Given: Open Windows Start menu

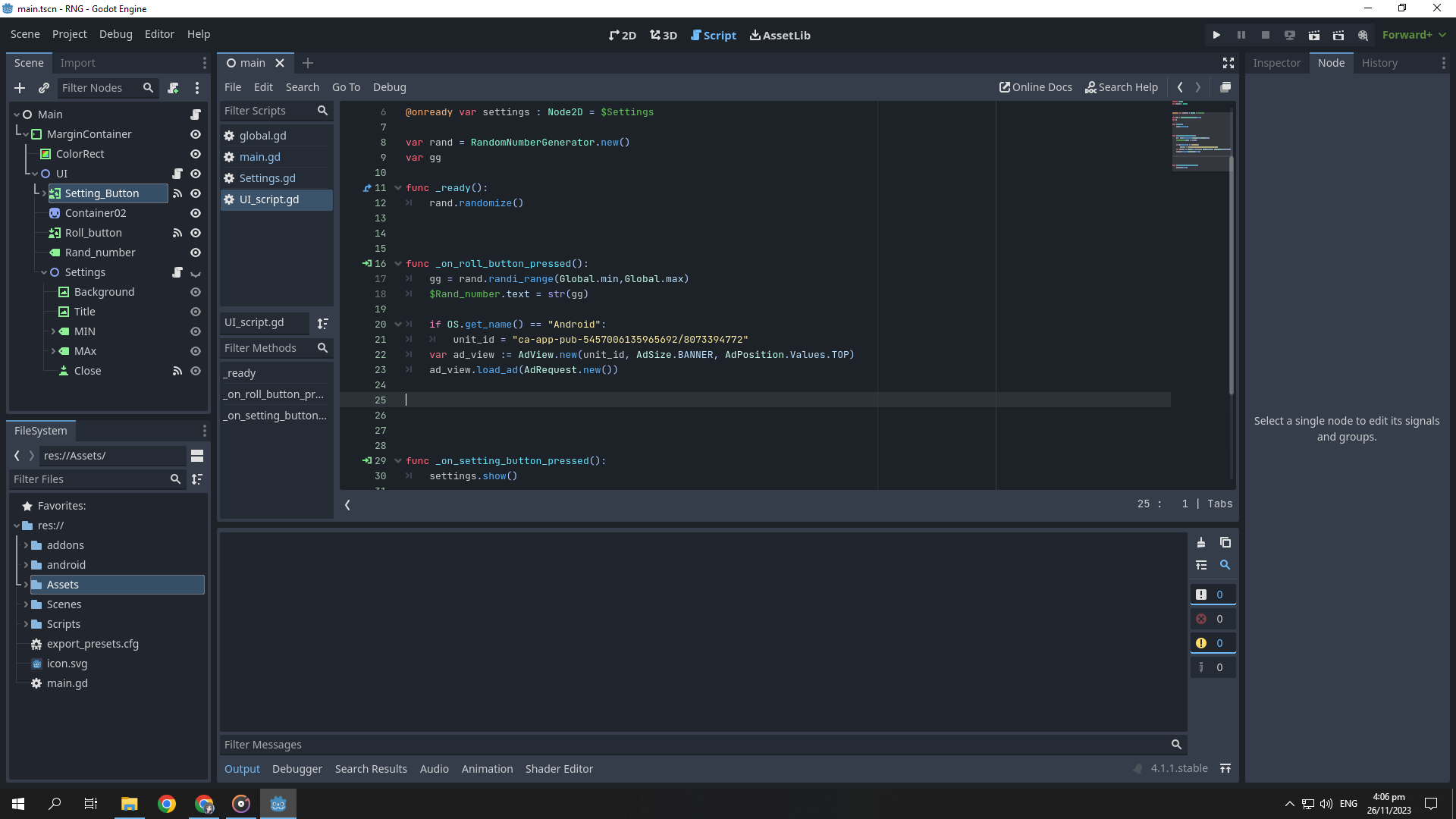Looking at the screenshot, I should point(18,804).
